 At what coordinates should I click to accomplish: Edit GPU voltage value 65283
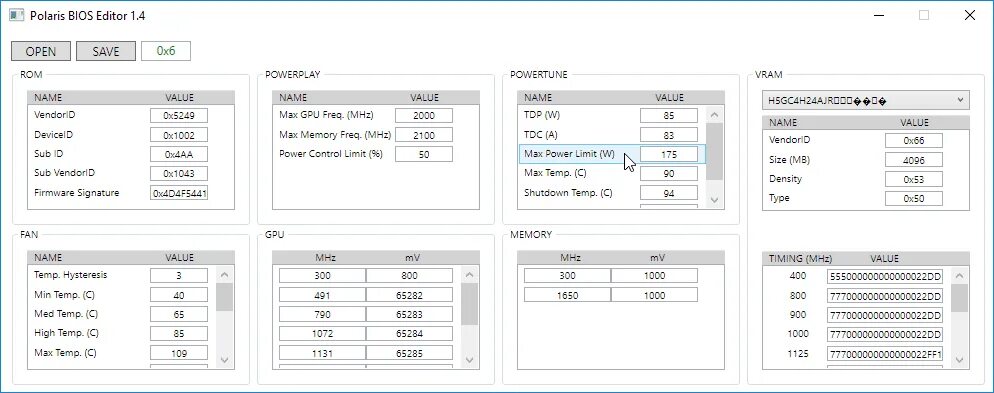click(409, 314)
